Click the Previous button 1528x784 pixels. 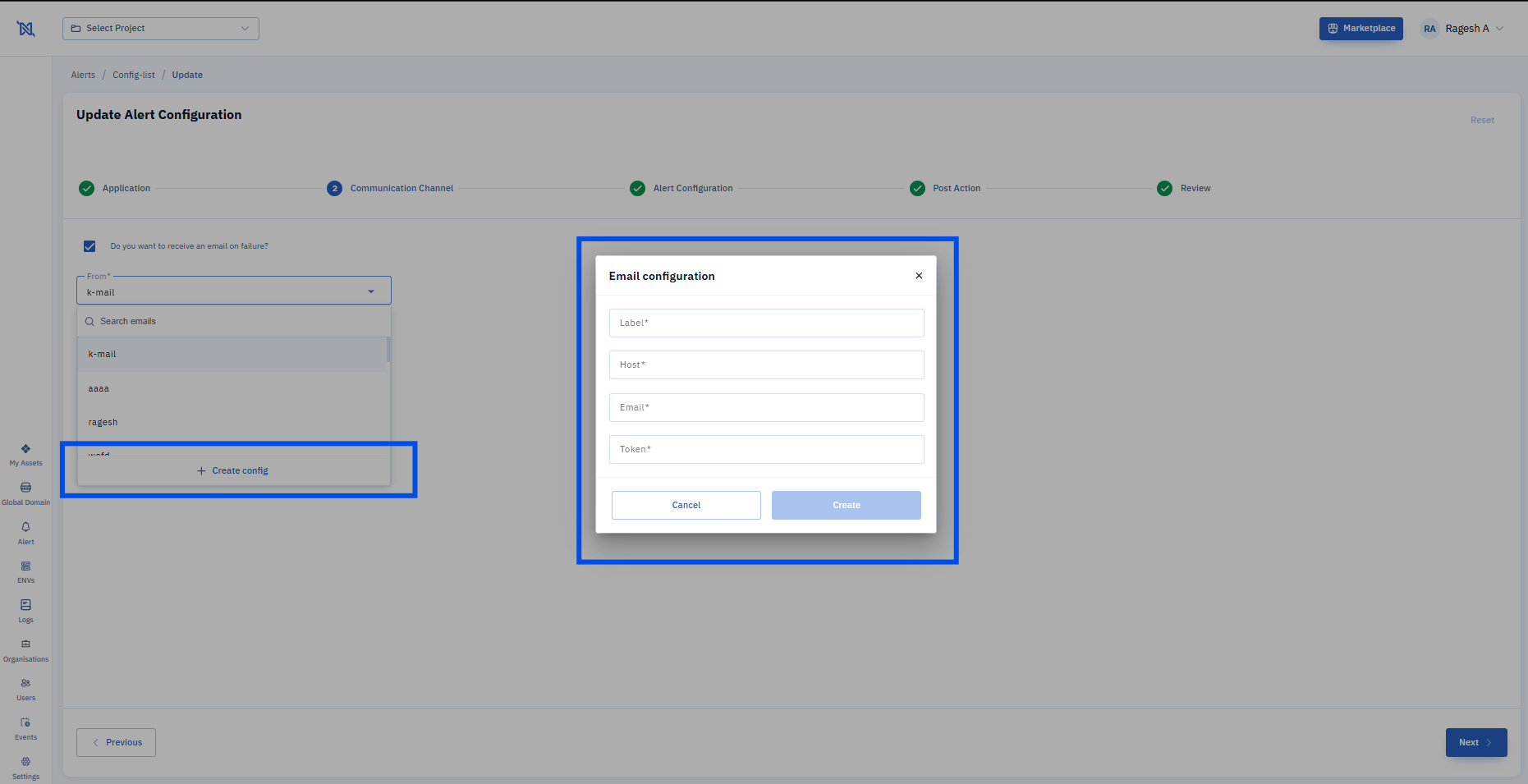click(116, 742)
